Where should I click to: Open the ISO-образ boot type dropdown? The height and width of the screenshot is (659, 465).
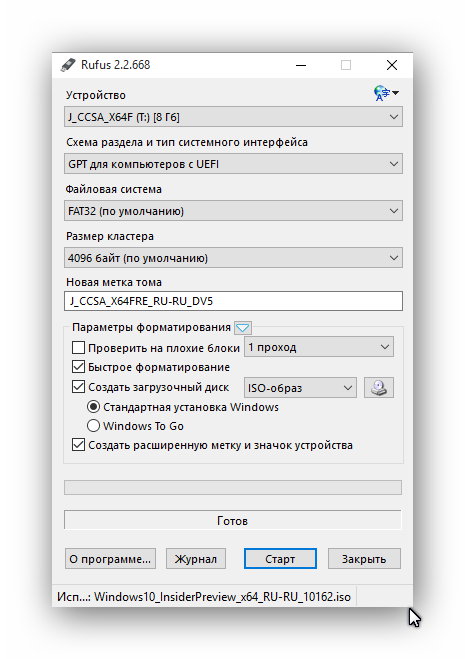click(300, 387)
